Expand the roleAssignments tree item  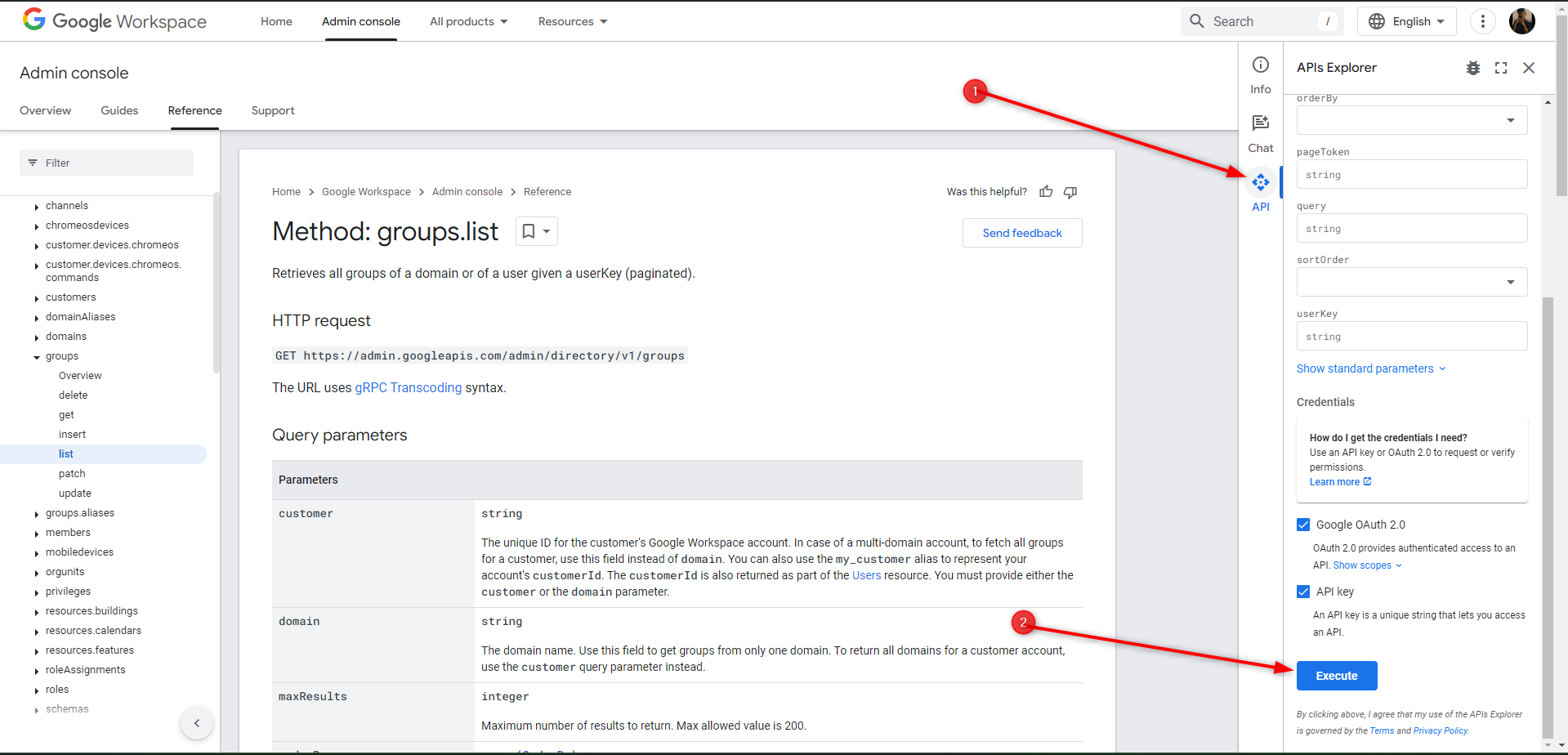point(37,671)
